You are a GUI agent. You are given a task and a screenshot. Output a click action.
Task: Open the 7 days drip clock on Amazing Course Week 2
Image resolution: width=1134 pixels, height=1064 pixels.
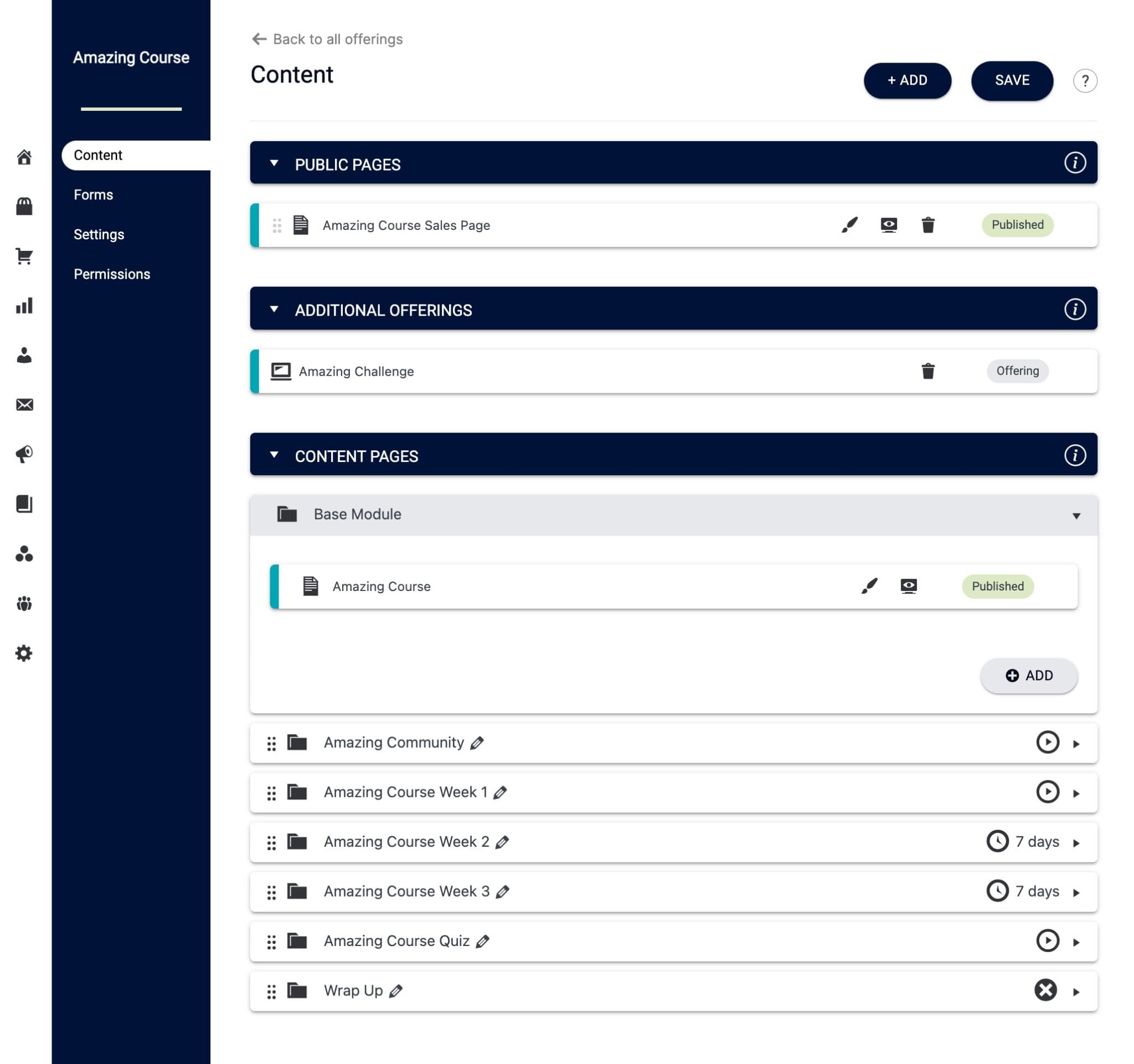[998, 841]
